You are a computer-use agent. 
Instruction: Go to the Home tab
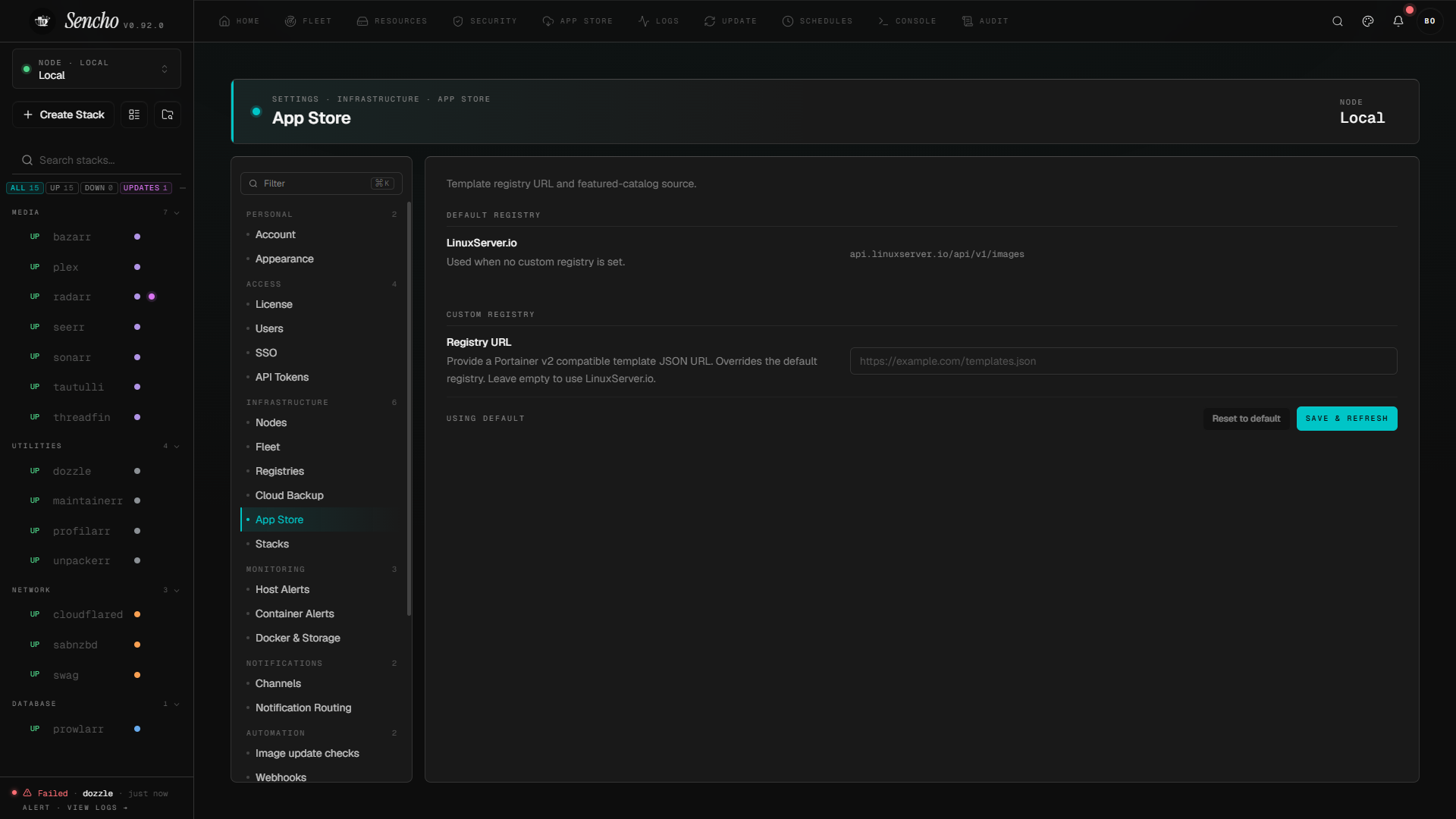click(239, 21)
